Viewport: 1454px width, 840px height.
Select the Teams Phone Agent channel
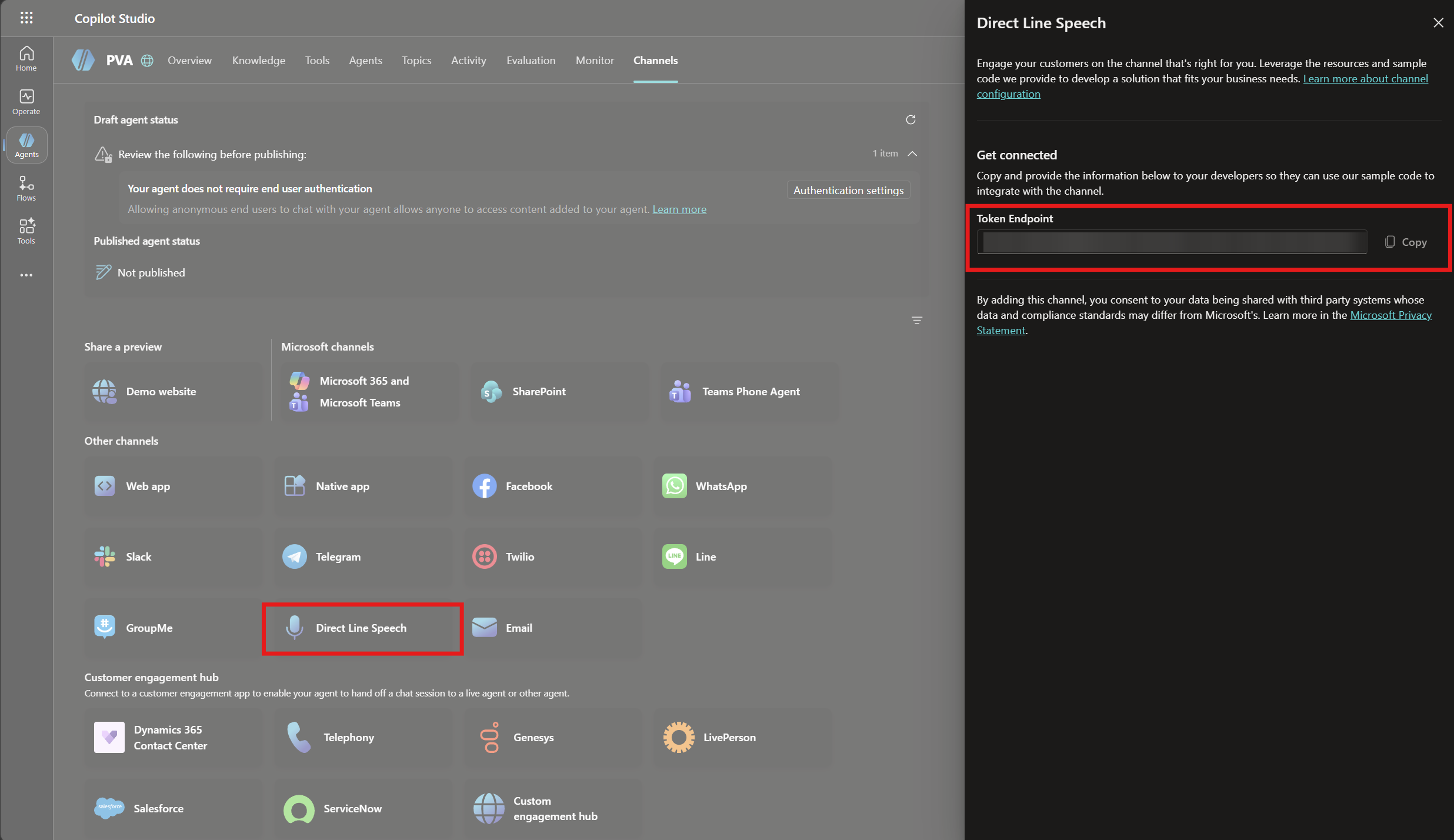(x=750, y=392)
